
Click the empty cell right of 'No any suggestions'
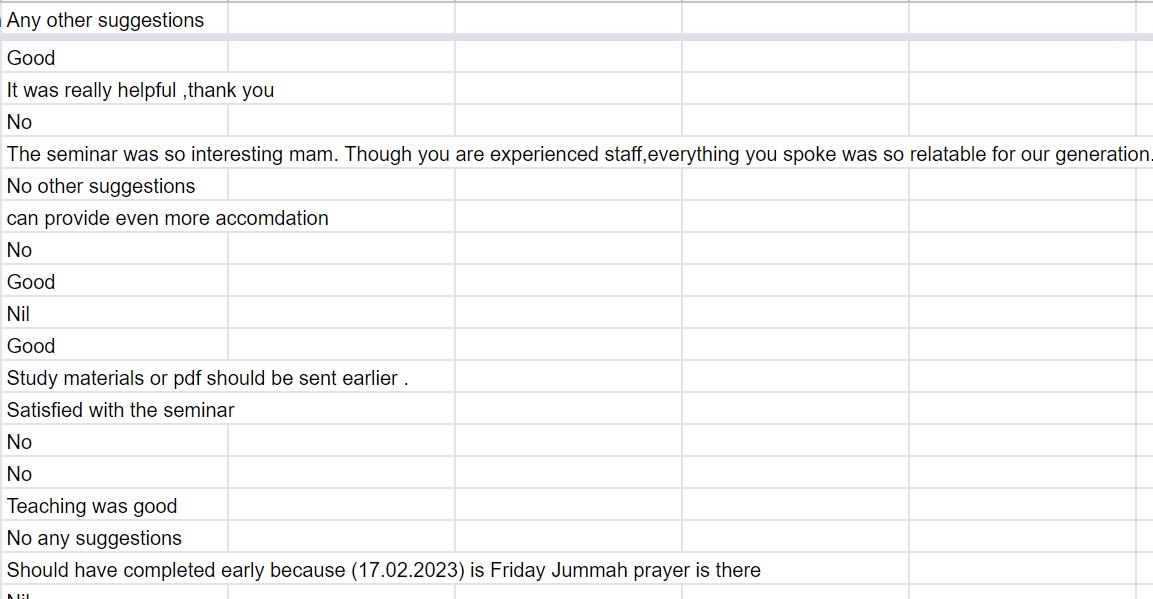click(x=341, y=538)
